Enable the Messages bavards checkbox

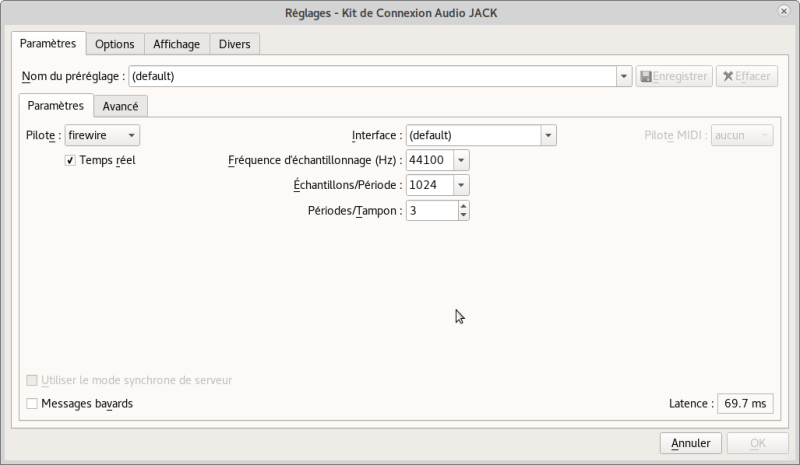pos(33,404)
